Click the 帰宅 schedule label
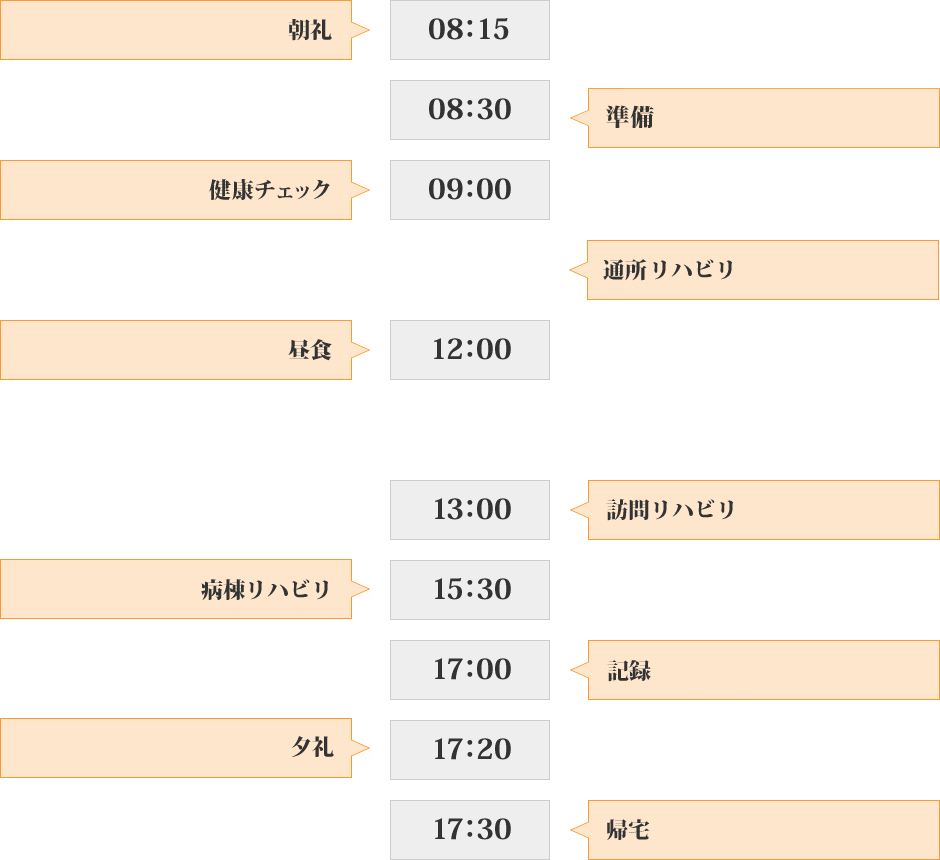Image resolution: width=940 pixels, height=860 pixels. pyautogui.click(x=763, y=830)
